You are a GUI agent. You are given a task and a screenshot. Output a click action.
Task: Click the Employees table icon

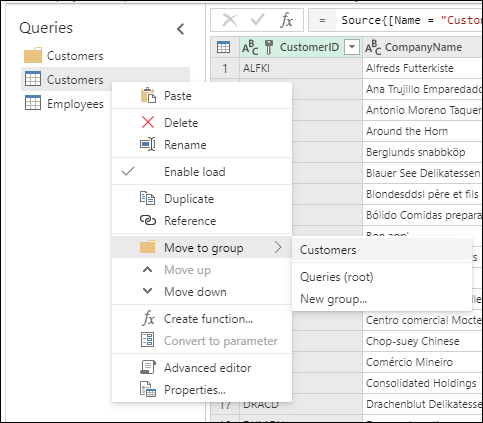[x=33, y=103]
